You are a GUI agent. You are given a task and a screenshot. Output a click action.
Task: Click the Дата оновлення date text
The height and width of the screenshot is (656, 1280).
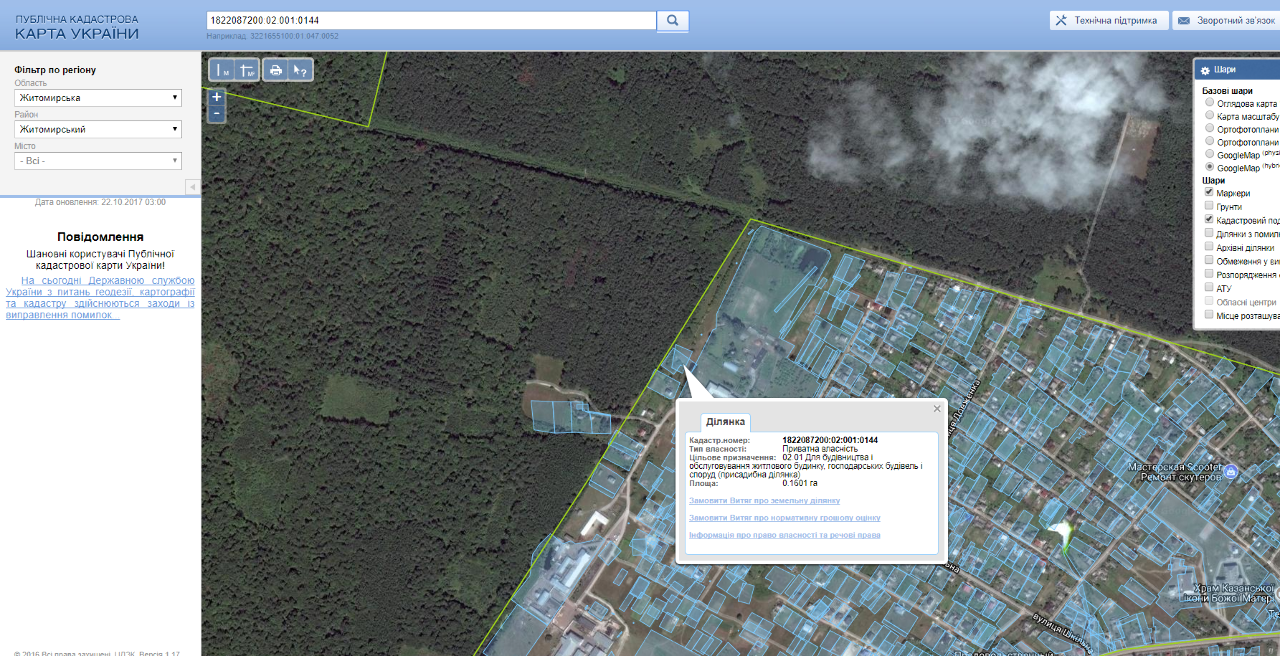pyautogui.click(x=100, y=202)
